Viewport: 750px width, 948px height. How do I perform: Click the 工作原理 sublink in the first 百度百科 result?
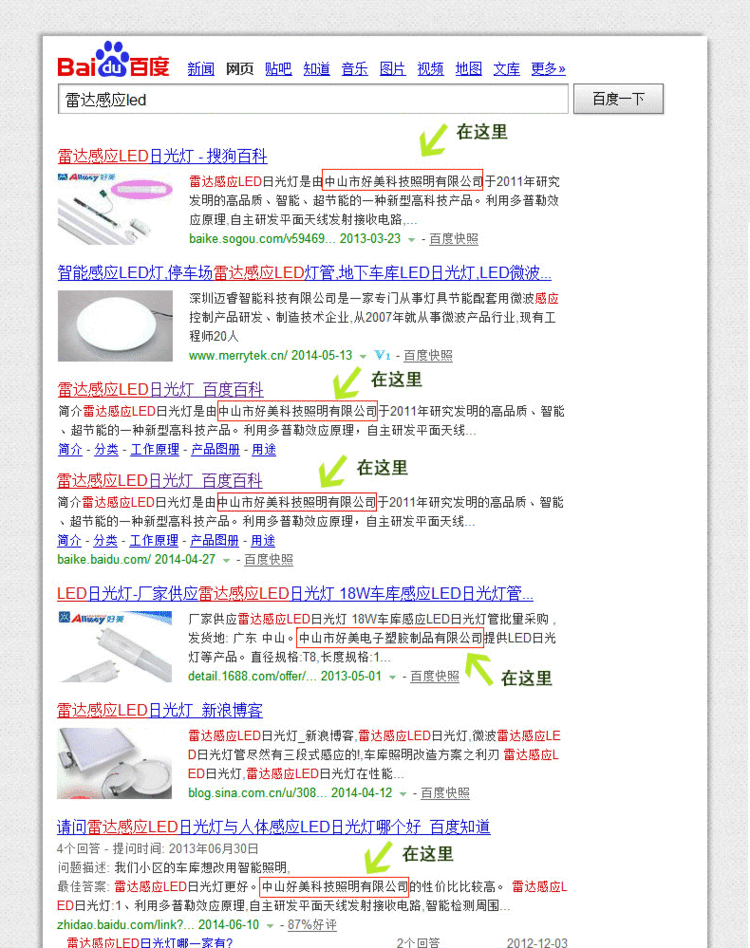point(154,450)
